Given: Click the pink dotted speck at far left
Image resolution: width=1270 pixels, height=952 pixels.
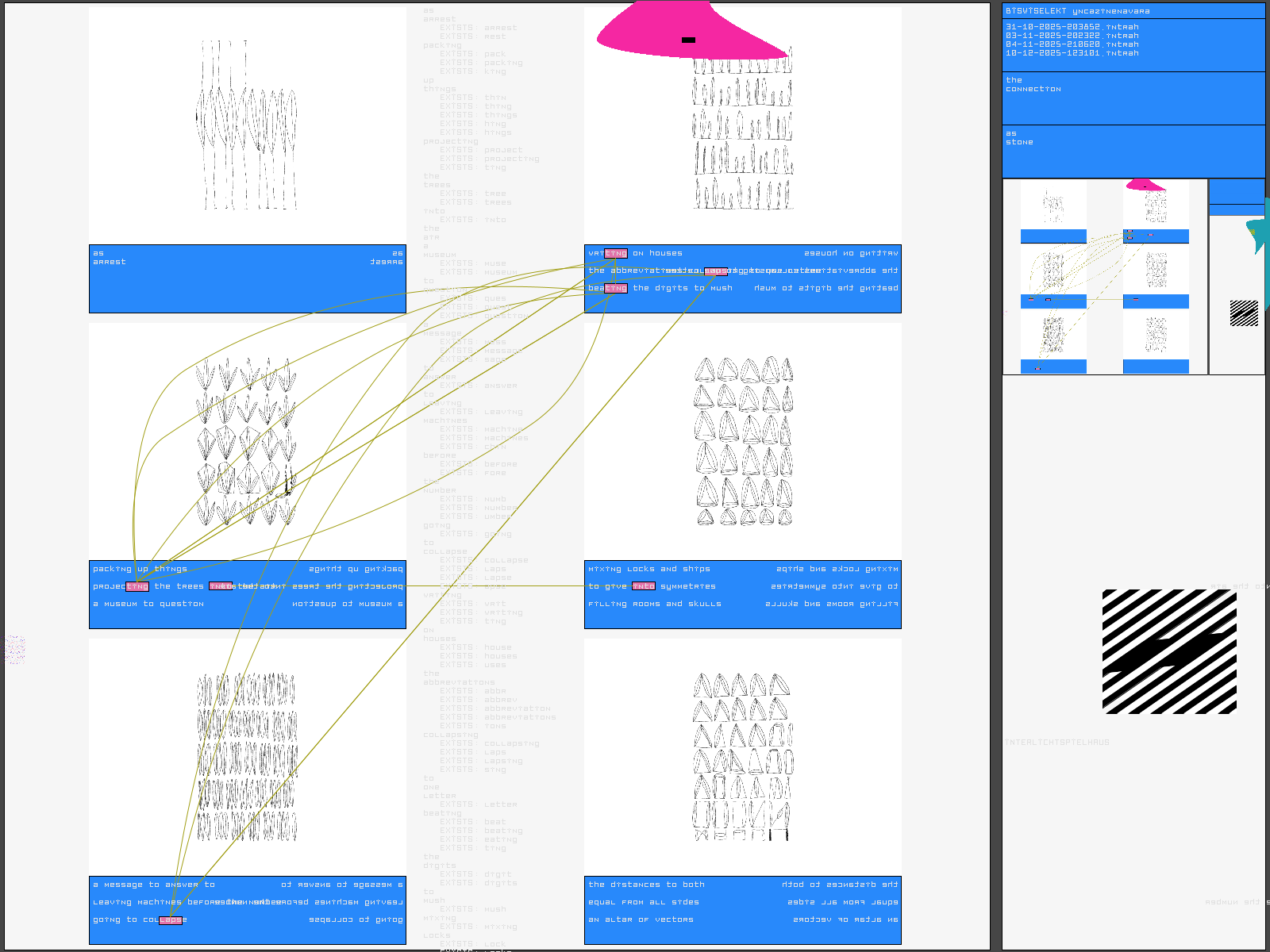Looking at the screenshot, I should pos(14,650).
